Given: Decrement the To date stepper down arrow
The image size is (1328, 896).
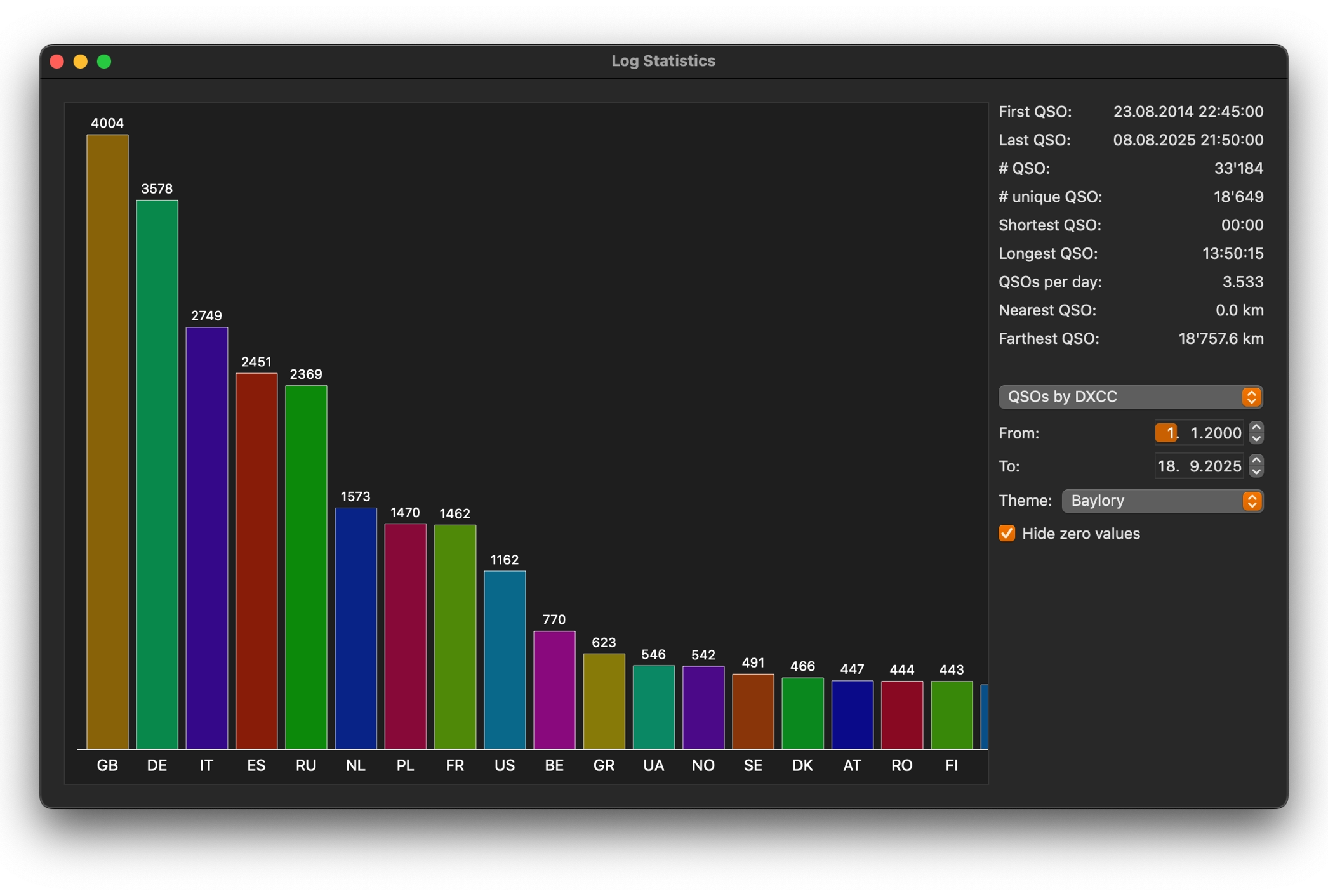Looking at the screenshot, I should [x=1256, y=472].
